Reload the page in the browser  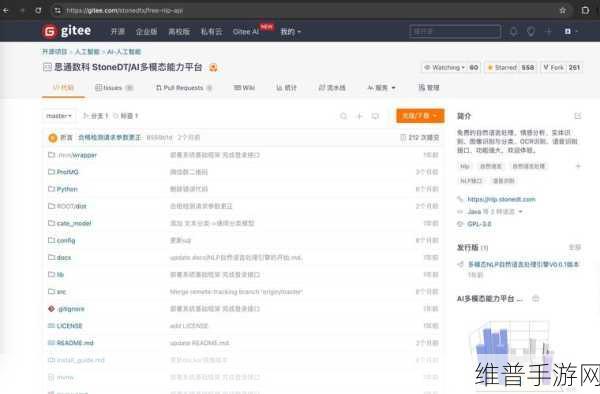pos(38,11)
